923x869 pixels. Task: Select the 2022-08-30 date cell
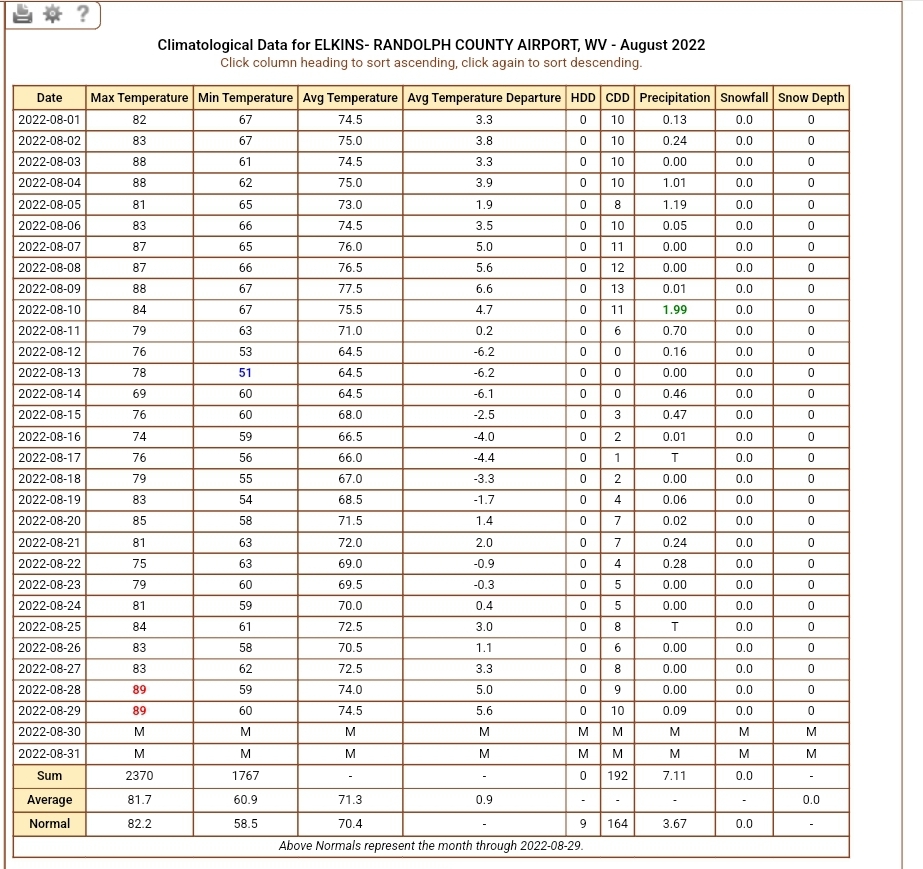[x=49, y=732]
